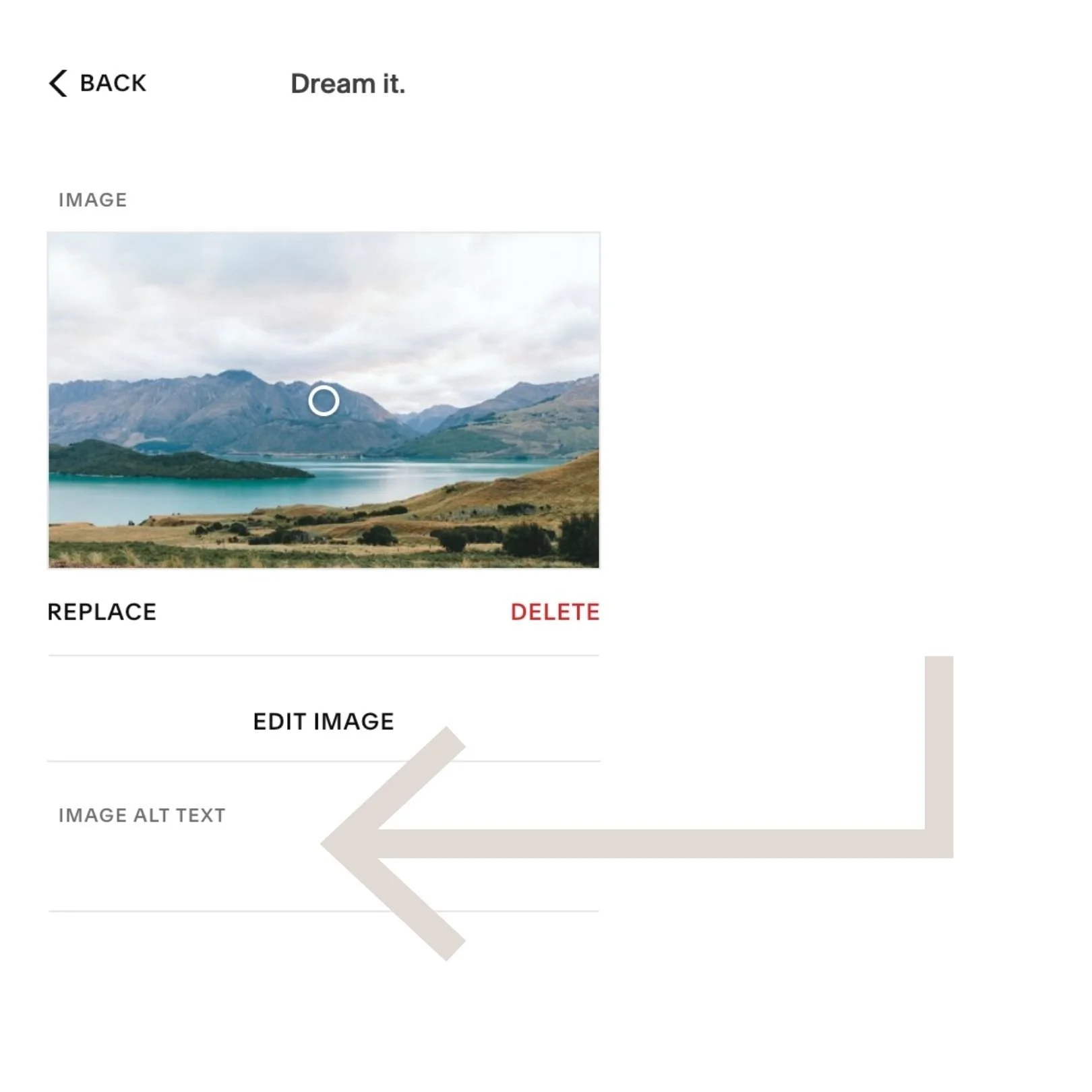Click the "Dream it." panel title
This screenshot has height=1092, width=1092.
point(348,84)
